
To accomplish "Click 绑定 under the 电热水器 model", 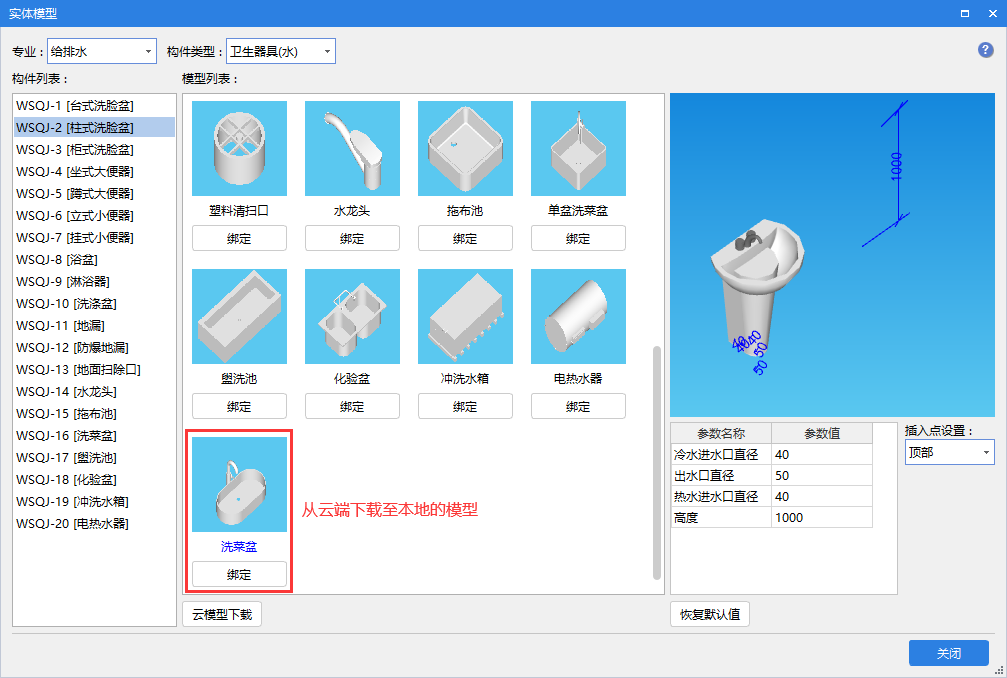I will point(578,406).
